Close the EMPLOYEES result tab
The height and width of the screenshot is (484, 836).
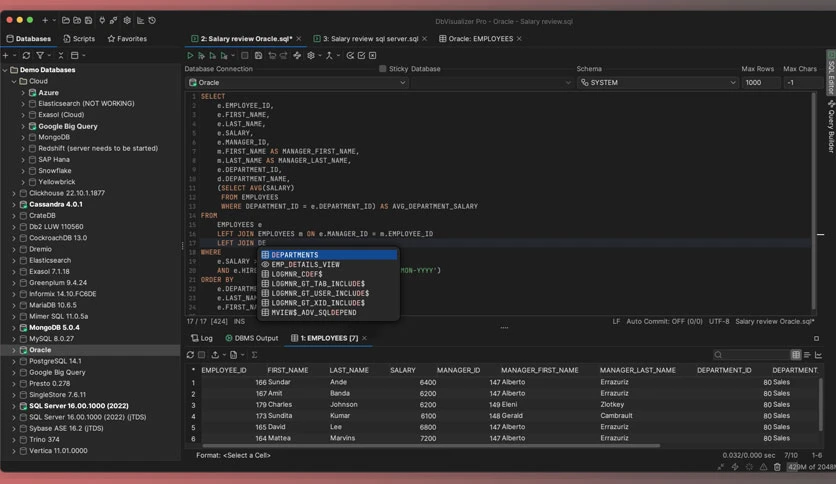[365, 338]
